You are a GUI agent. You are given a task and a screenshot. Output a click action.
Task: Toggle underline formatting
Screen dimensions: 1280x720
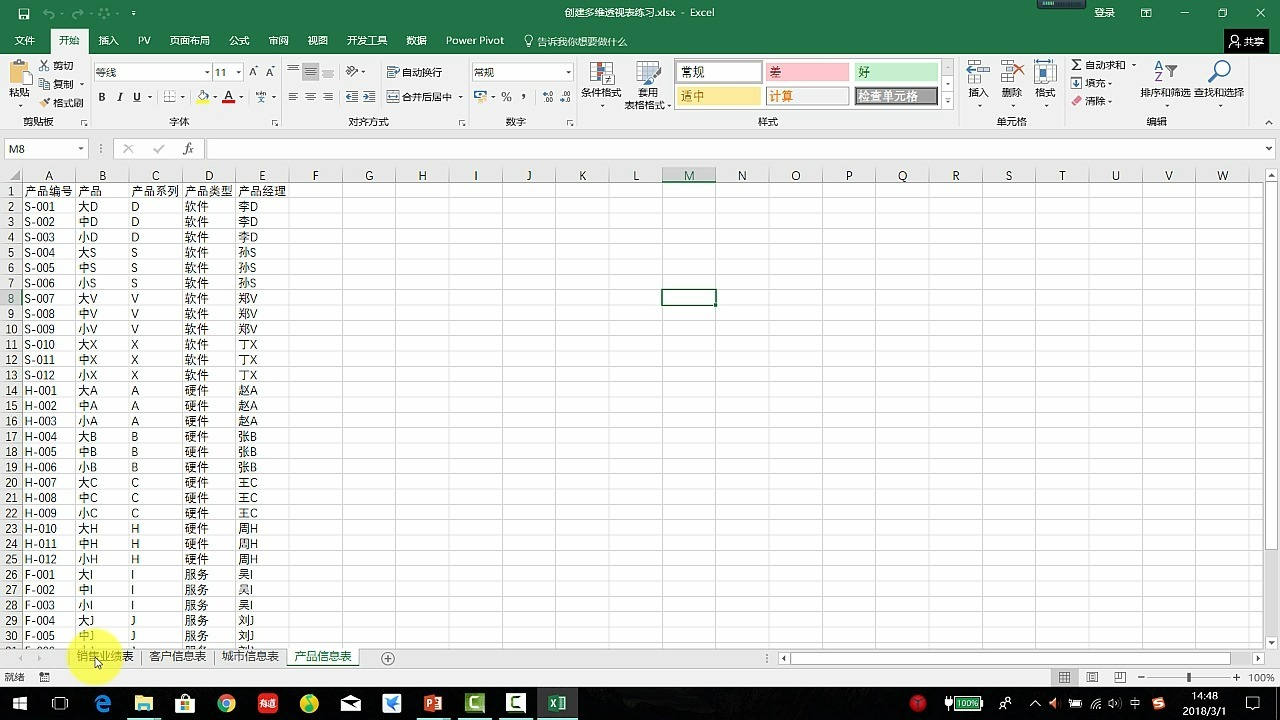[135, 97]
